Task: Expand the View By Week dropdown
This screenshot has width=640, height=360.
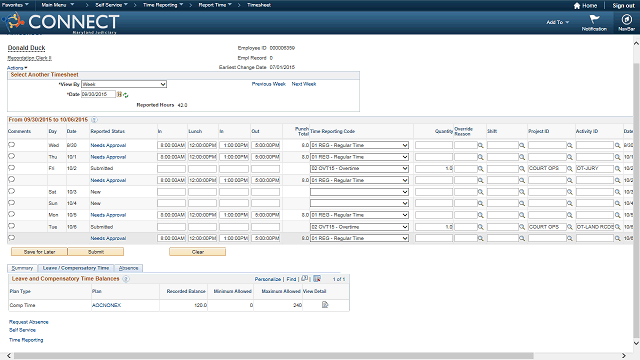Action: pyautogui.click(x=124, y=84)
